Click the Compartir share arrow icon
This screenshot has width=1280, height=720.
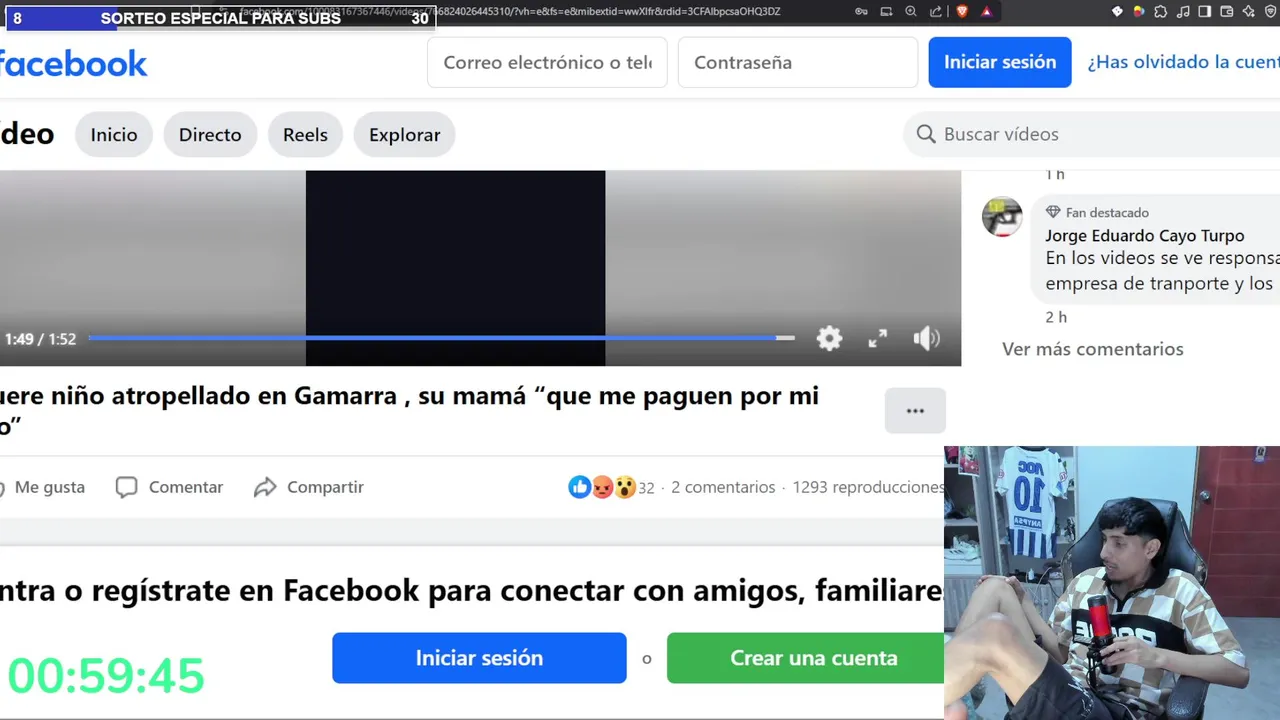[x=265, y=487]
